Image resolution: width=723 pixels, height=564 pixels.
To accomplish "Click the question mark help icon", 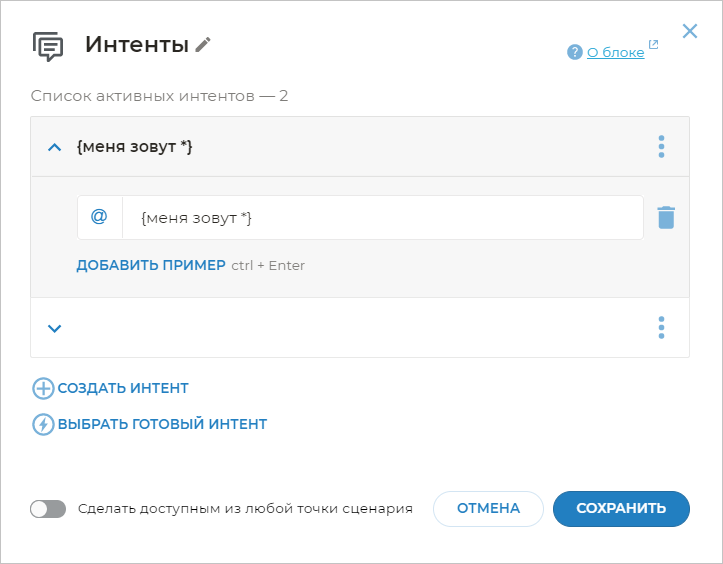I will tap(574, 52).
